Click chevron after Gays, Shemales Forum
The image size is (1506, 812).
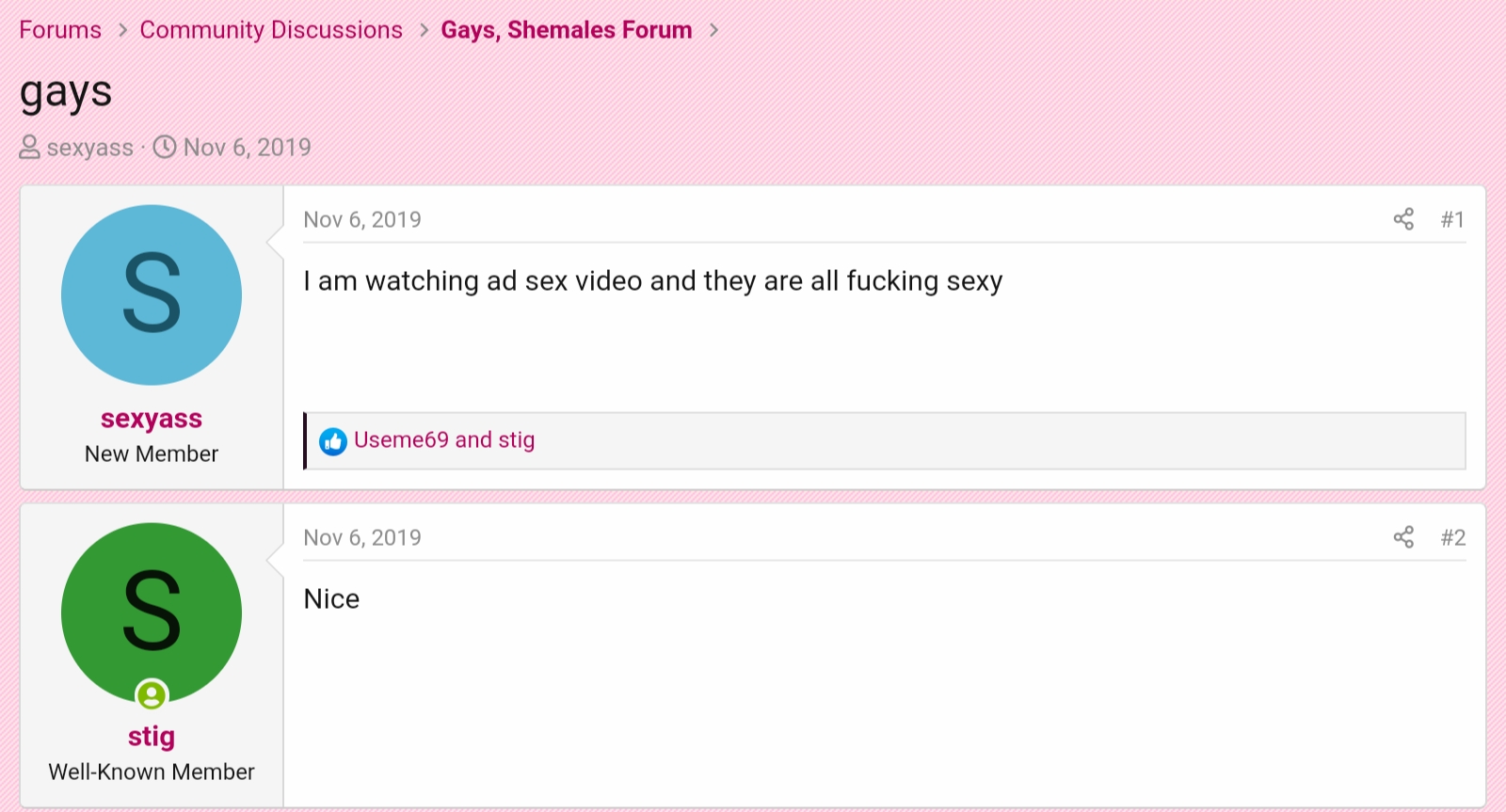pyautogui.click(x=713, y=31)
